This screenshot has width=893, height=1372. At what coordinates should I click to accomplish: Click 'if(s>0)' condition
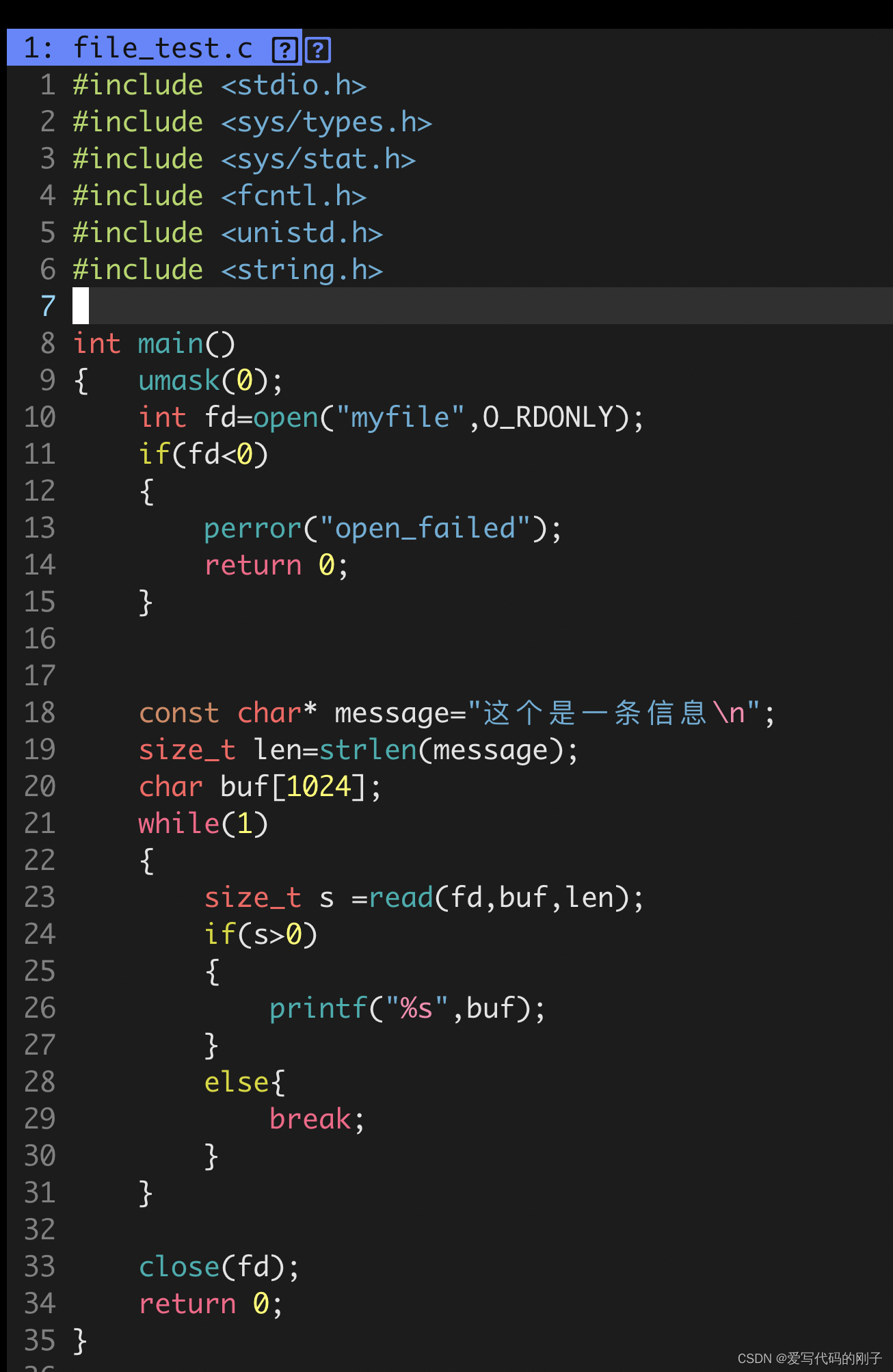coord(261,935)
